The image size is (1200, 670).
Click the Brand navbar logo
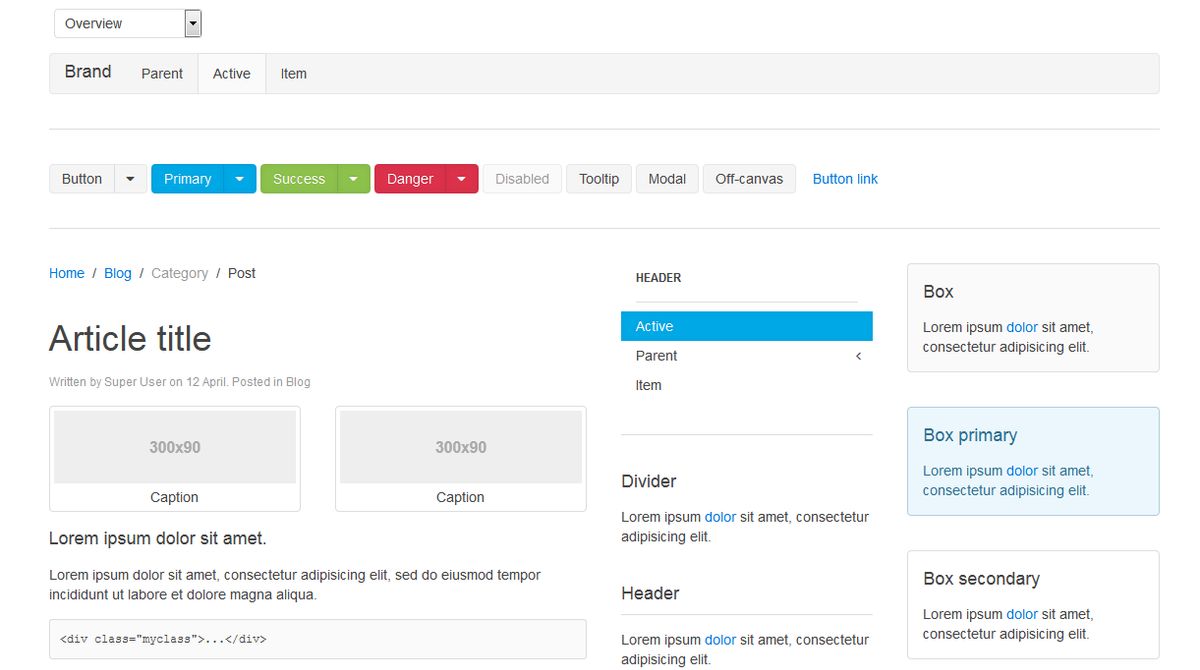88,72
